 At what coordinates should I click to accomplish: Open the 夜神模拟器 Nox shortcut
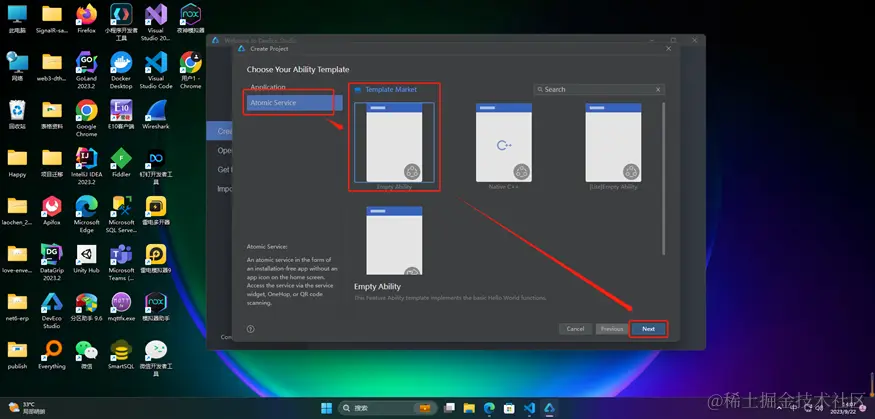coord(190,18)
